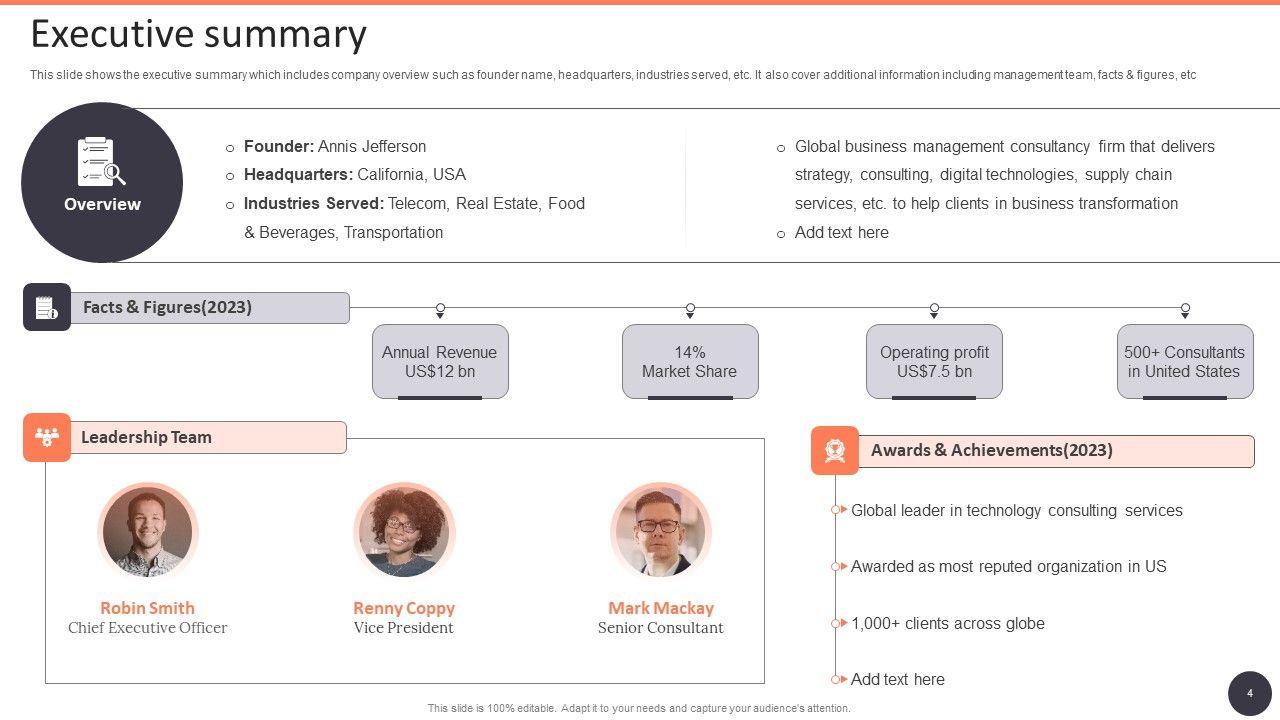
Task: Select Robin Smith's profile photo
Action: coord(148,532)
